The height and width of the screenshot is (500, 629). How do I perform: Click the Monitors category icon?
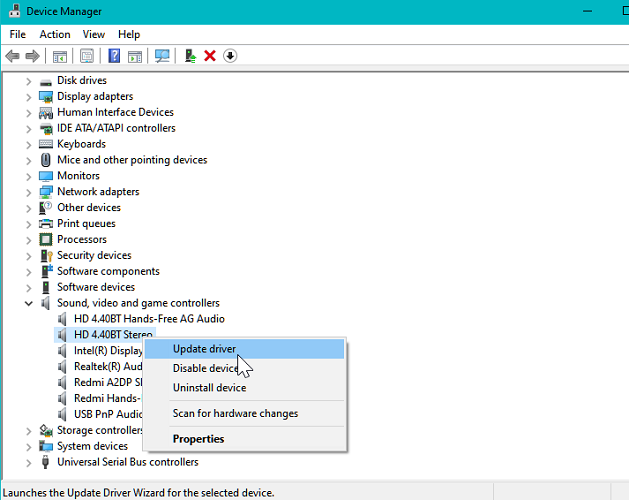(46, 176)
